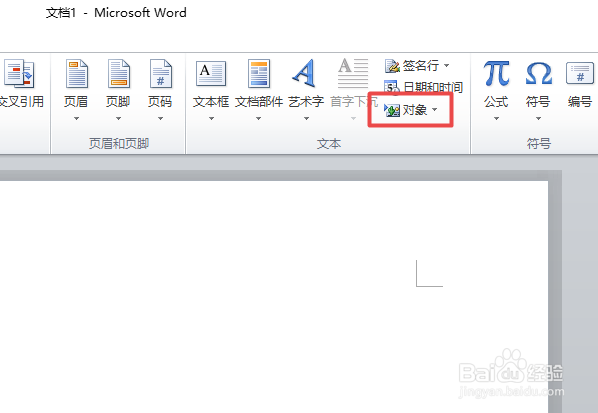Image resolution: width=598 pixels, height=413 pixels.
Task: Open the Header (页眉) icon
Action: [x=77, y=73]
